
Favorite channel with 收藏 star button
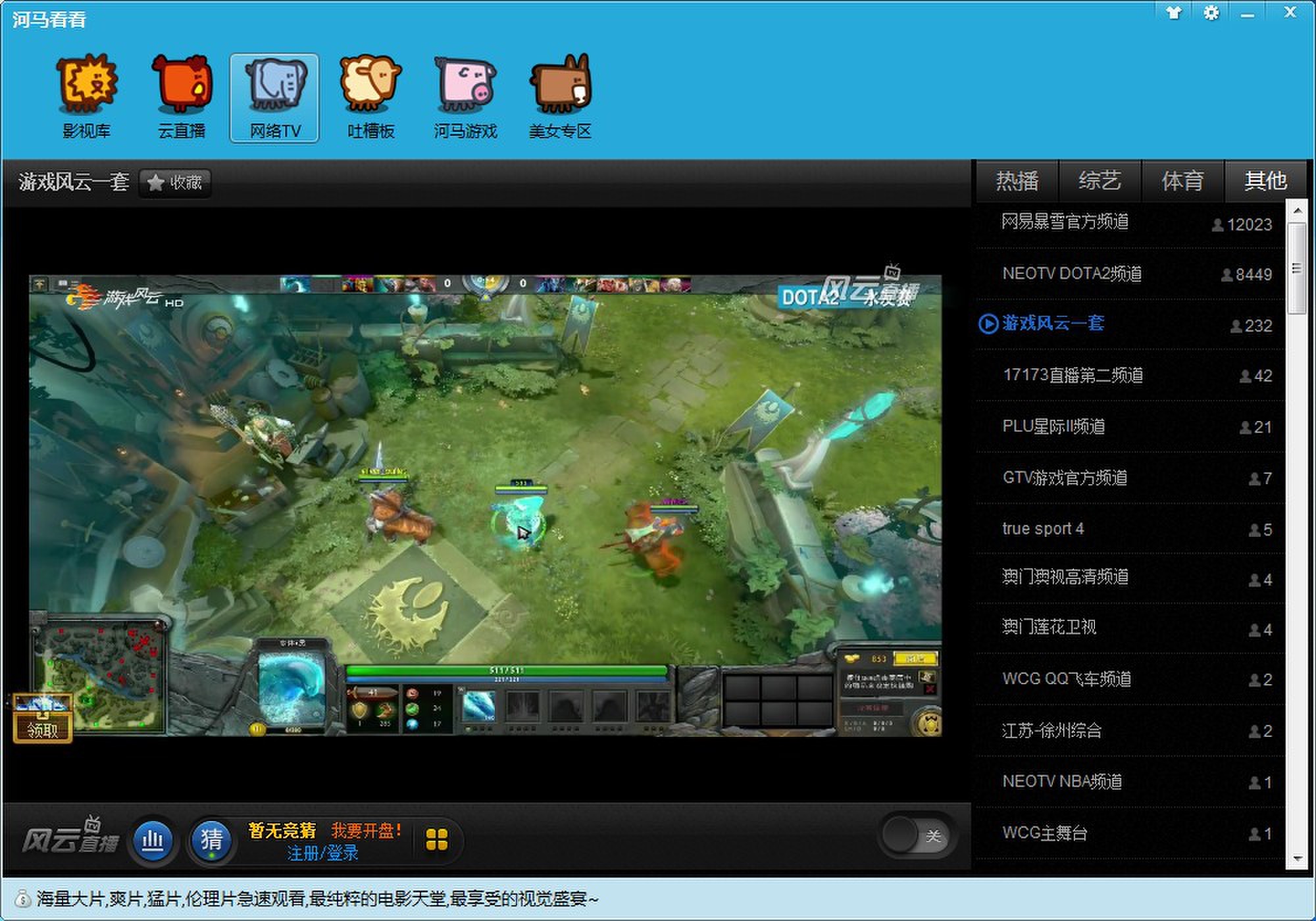(x=175, y=182)
